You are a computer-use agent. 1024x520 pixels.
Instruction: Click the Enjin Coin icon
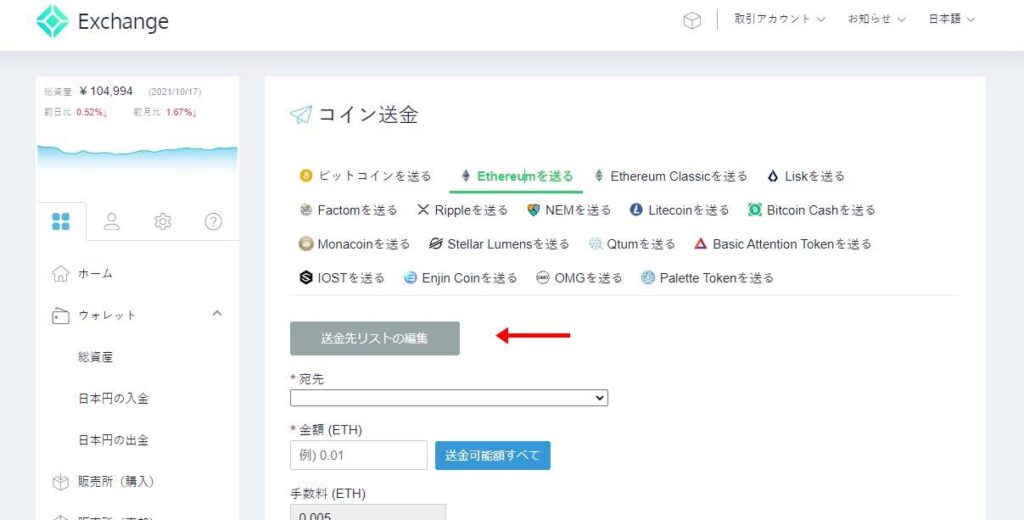(410, 278)
